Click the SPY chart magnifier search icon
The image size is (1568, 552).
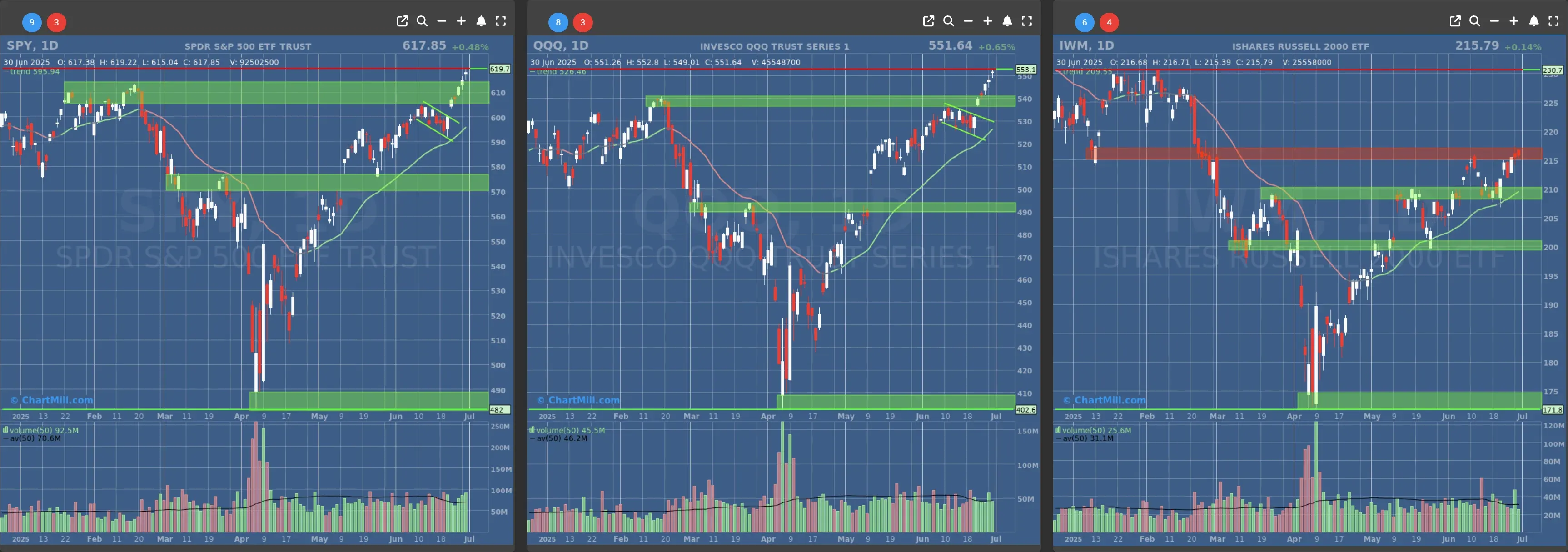click(x=422, y=21)
